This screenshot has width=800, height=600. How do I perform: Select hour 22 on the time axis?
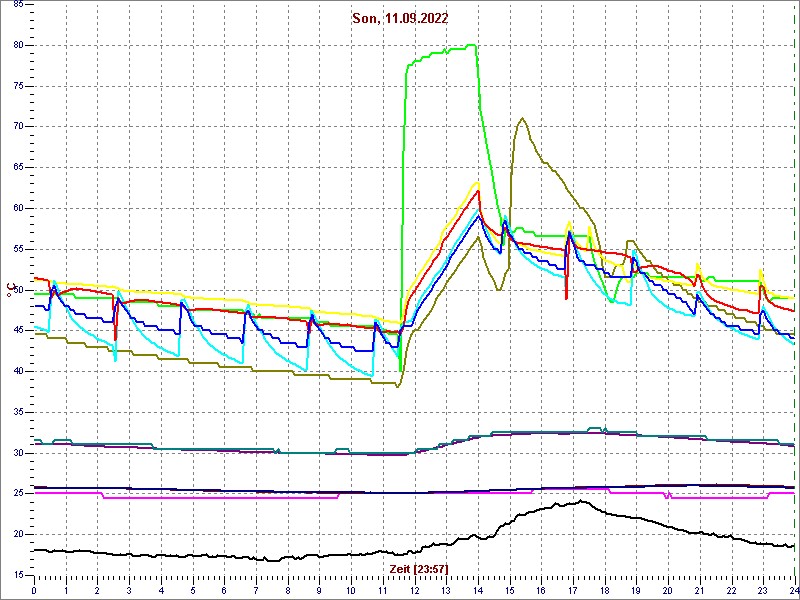732,591
